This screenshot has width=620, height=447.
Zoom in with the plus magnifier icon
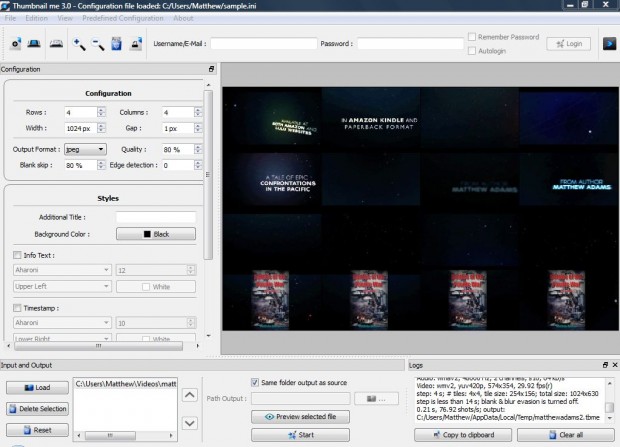pyautogui.click(x=79, y=44)
